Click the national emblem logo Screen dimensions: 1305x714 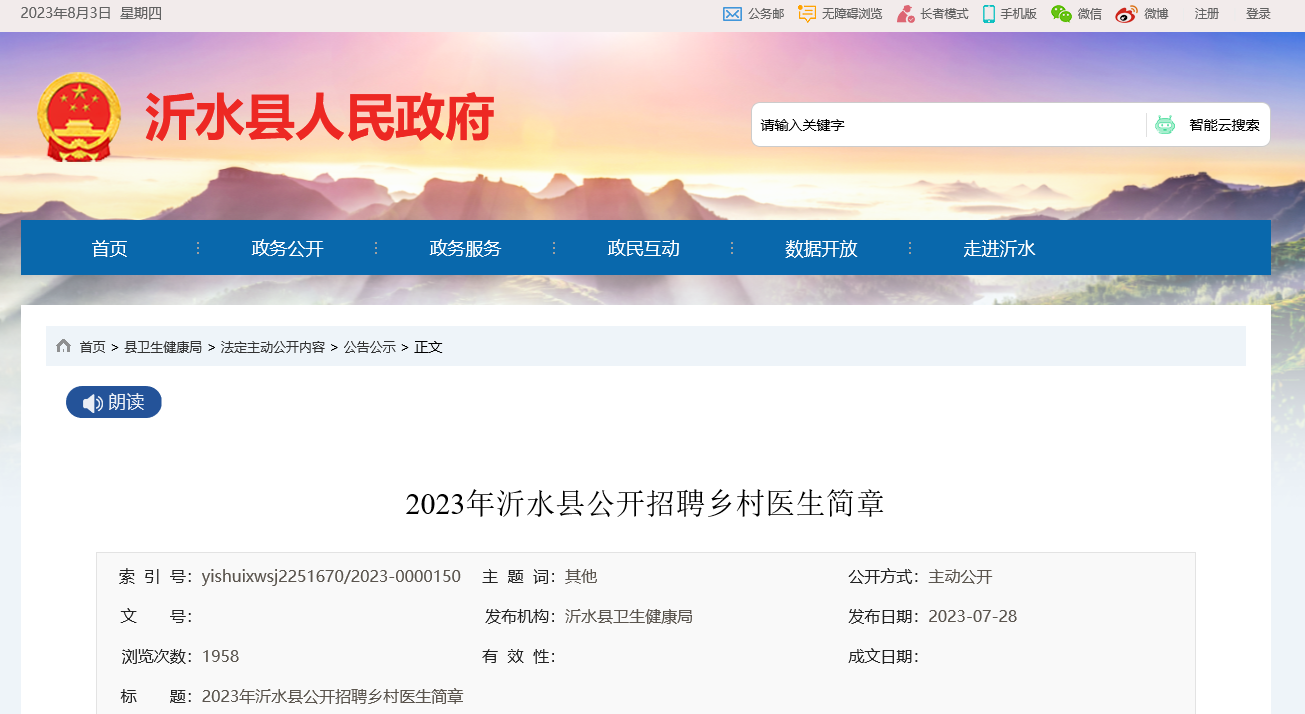point(79,117)
